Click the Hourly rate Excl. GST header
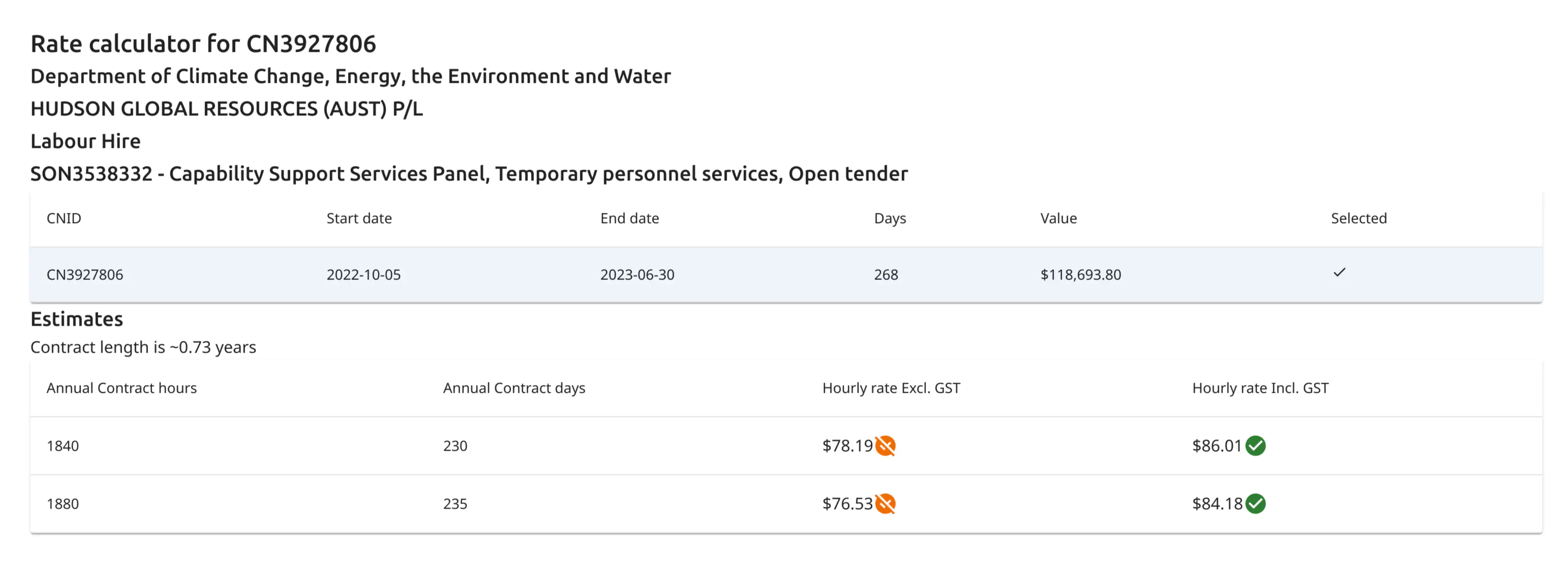1568x564 pixels. [x=891, y=388]
